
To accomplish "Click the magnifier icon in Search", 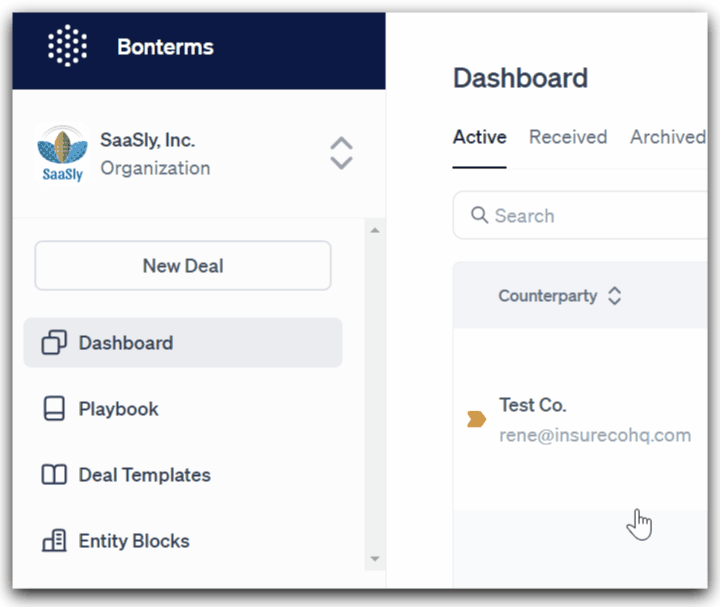I will [479, 215].
